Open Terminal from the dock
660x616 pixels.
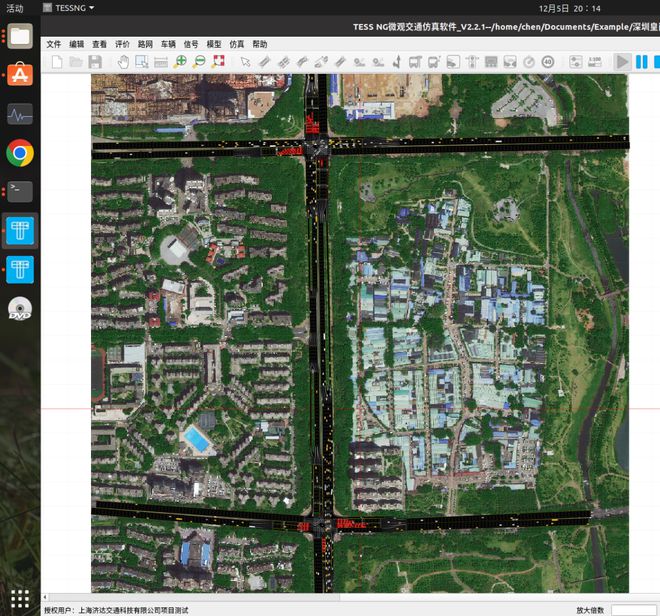coord(20,192)
